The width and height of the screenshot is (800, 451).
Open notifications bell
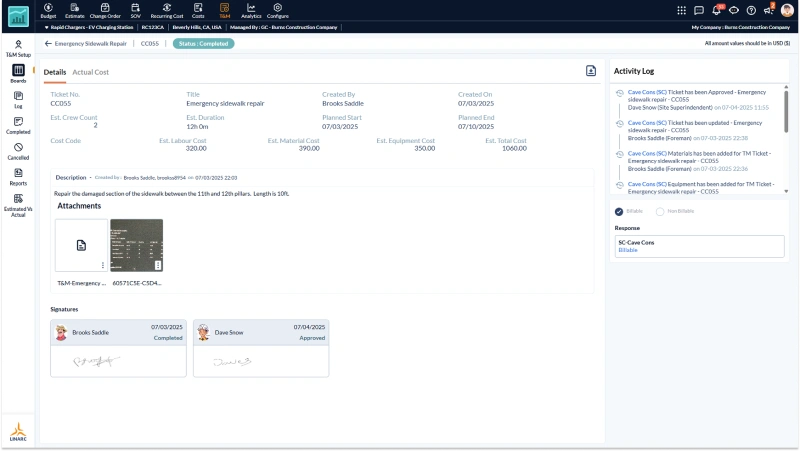click(x=716, y=10)
